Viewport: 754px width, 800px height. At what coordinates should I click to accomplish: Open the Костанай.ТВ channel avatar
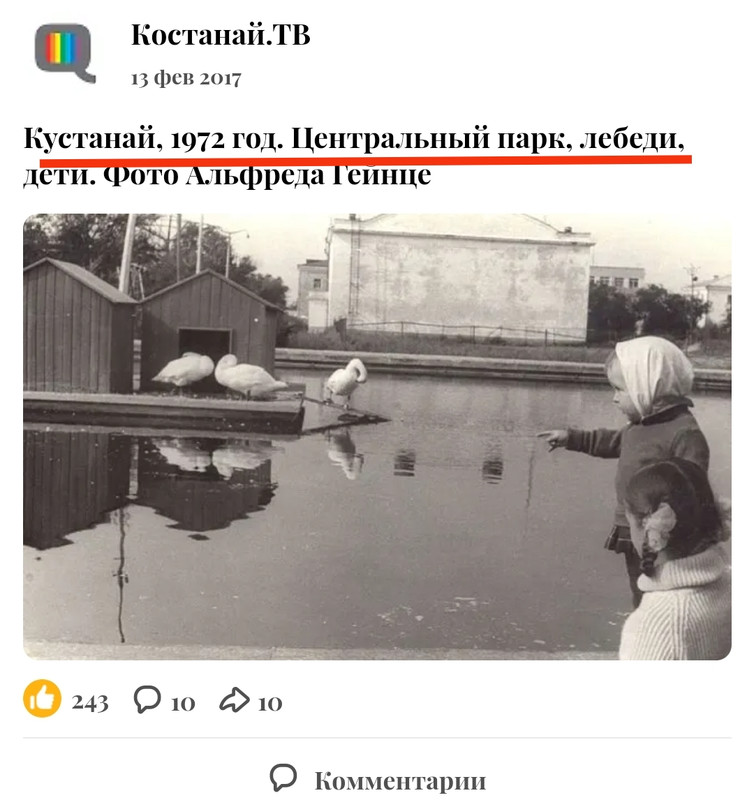click(65, 52)
